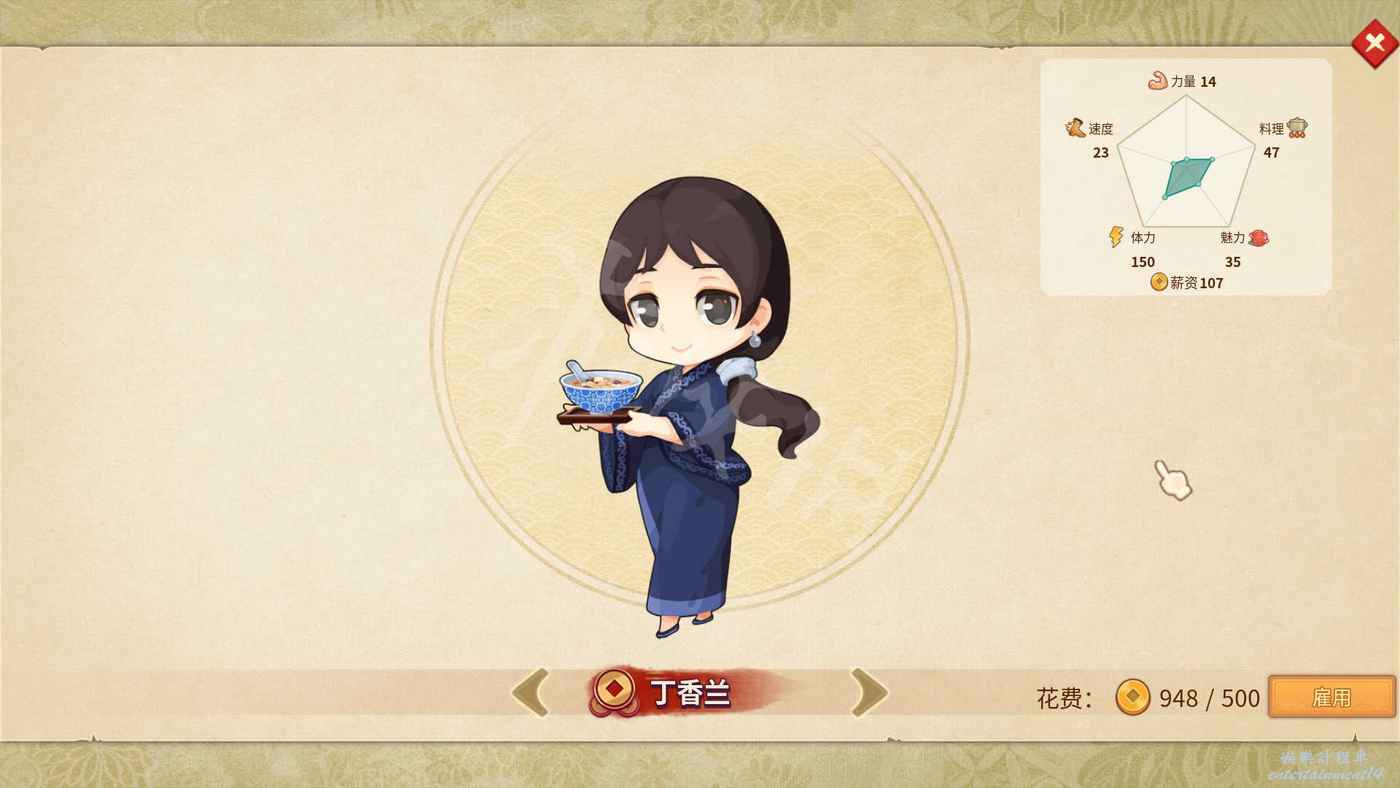
Task: Click the 力量 strength arm icon
Action: click(1158, 80)
